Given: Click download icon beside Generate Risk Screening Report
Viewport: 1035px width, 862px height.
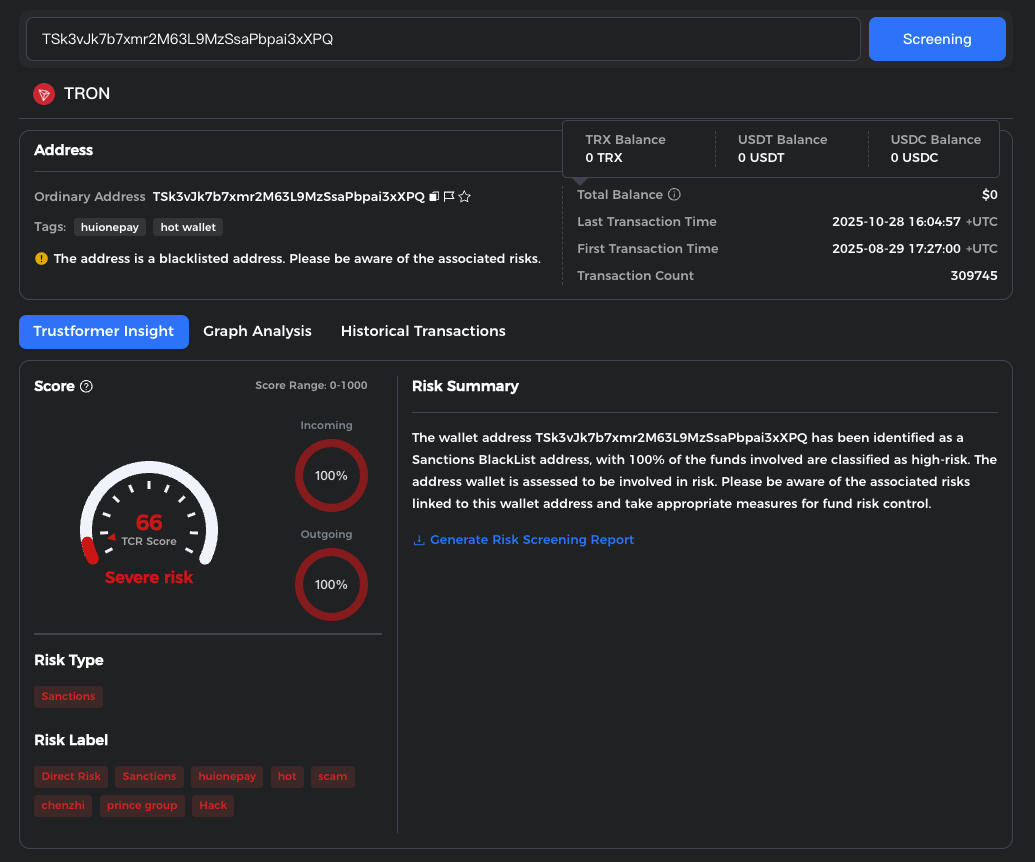Looking at the screenshot, I should pyautogui.click(x=419, y=540).
